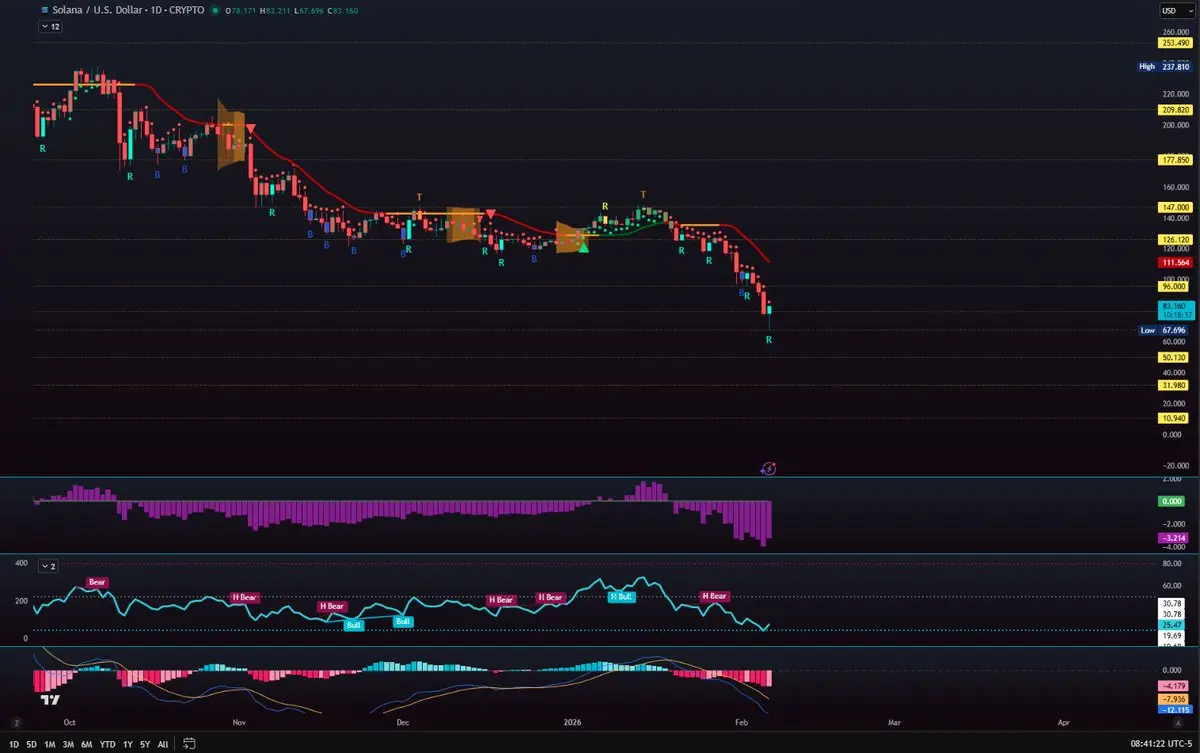
Task: Click the yellow 253.490 price label
Action: pos(1174,43)
